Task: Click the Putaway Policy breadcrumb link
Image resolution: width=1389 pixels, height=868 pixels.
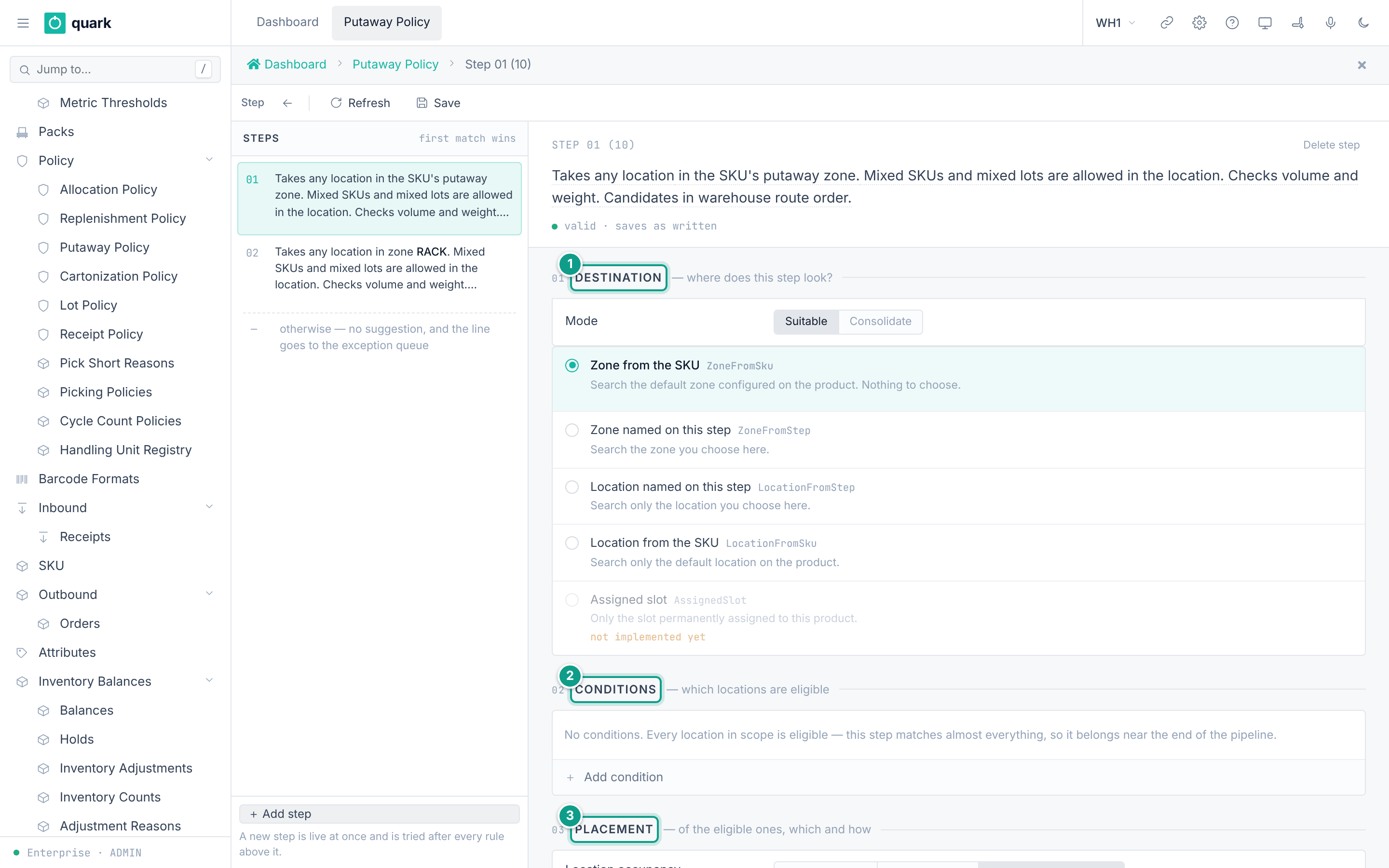Action: 395,64
